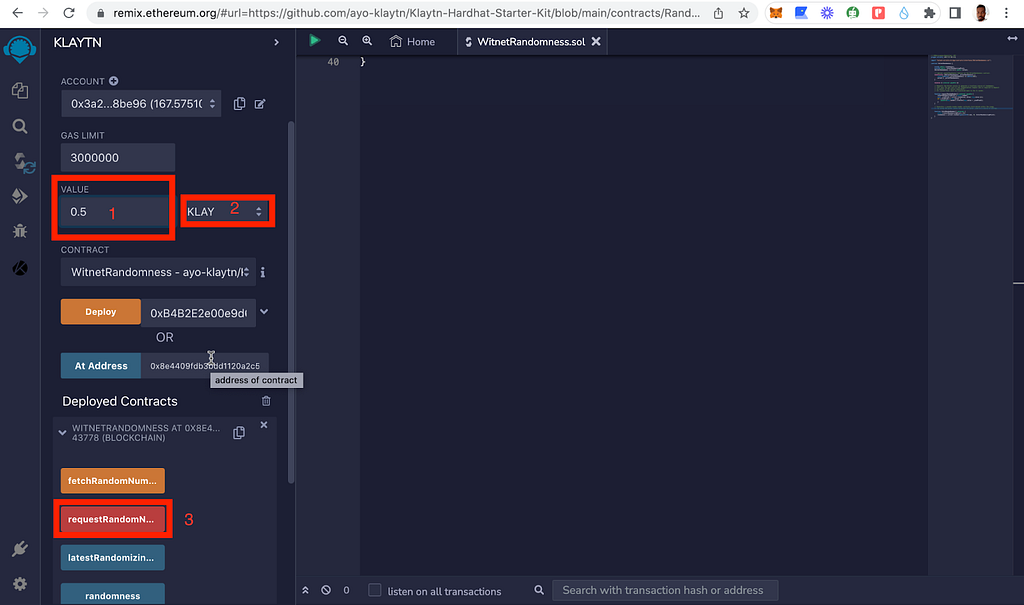Clear all deployed contracts with trash icon
The image size is (1024, 605).
pos(266,401)
